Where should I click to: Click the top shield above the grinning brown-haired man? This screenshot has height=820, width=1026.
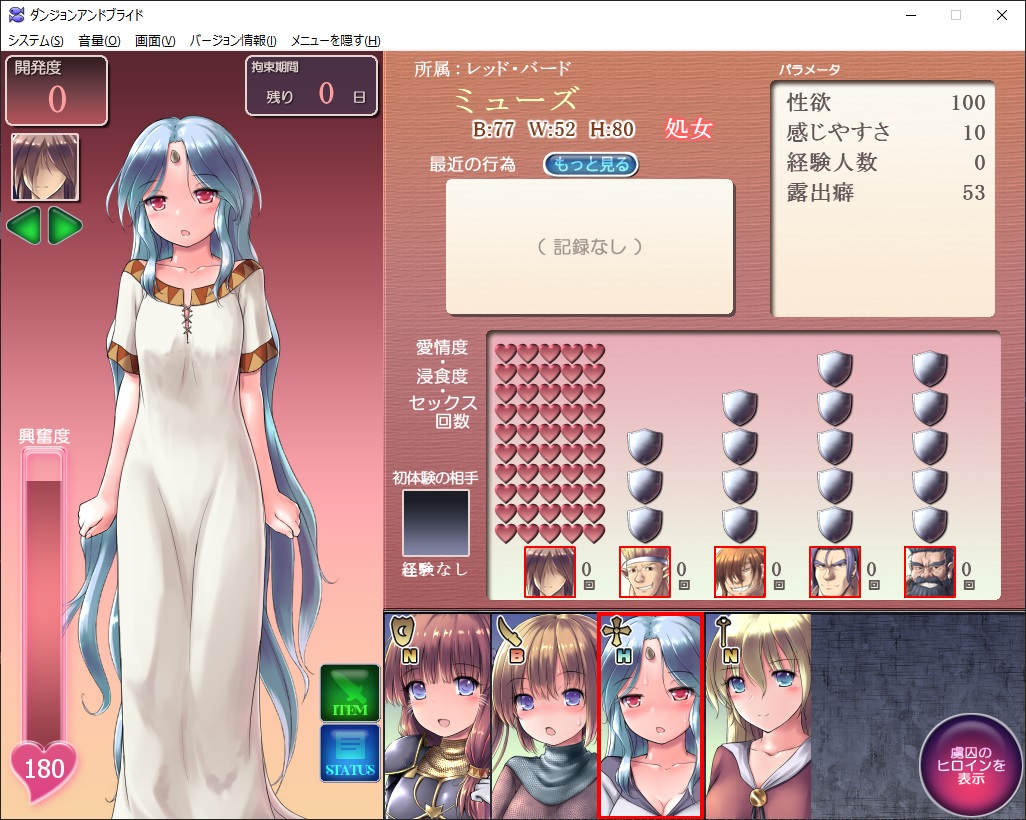[739, 408]
